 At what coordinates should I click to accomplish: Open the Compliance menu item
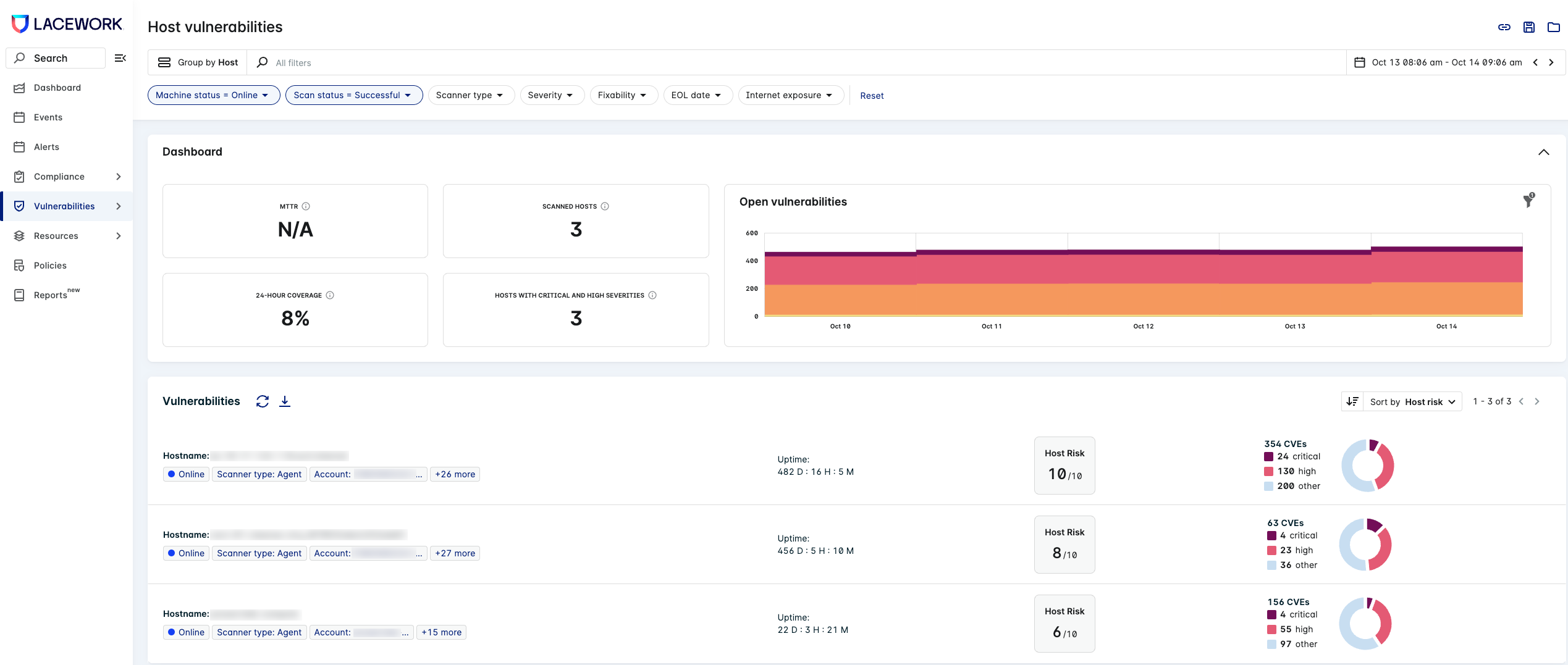click(x=59, y=176)
